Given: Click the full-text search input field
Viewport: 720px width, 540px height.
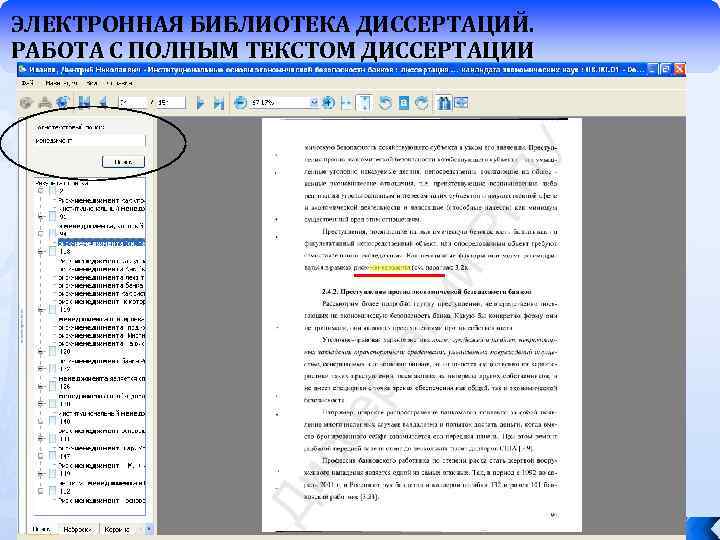Looking at the screenshot, I should [89, 141].
